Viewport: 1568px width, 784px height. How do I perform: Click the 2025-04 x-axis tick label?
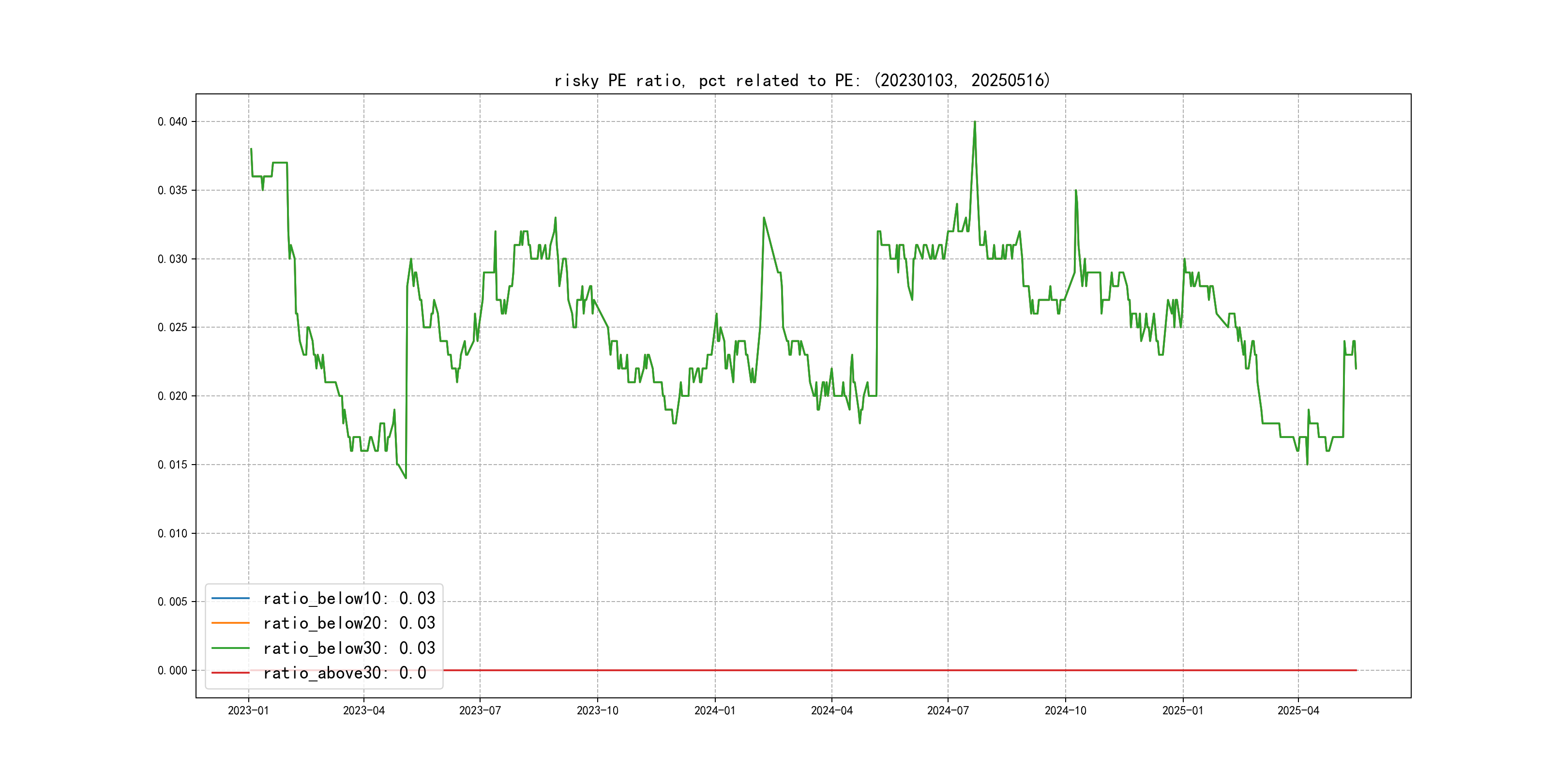coord(1298,710)
